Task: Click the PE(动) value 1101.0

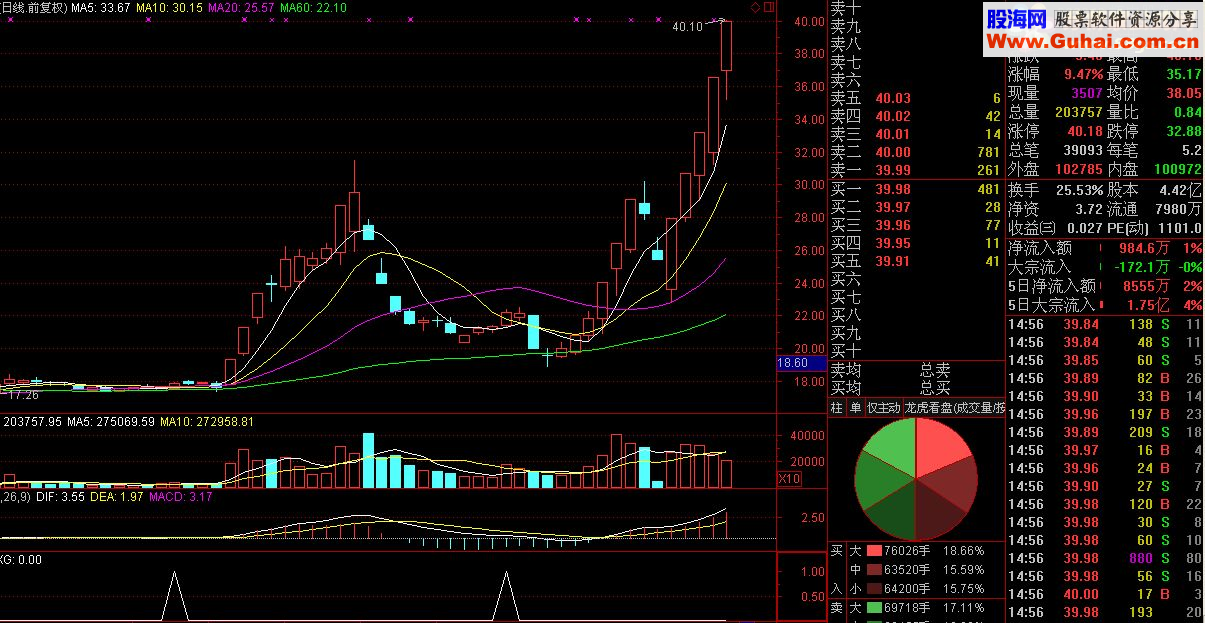Action: click(x=1181, y=228)
